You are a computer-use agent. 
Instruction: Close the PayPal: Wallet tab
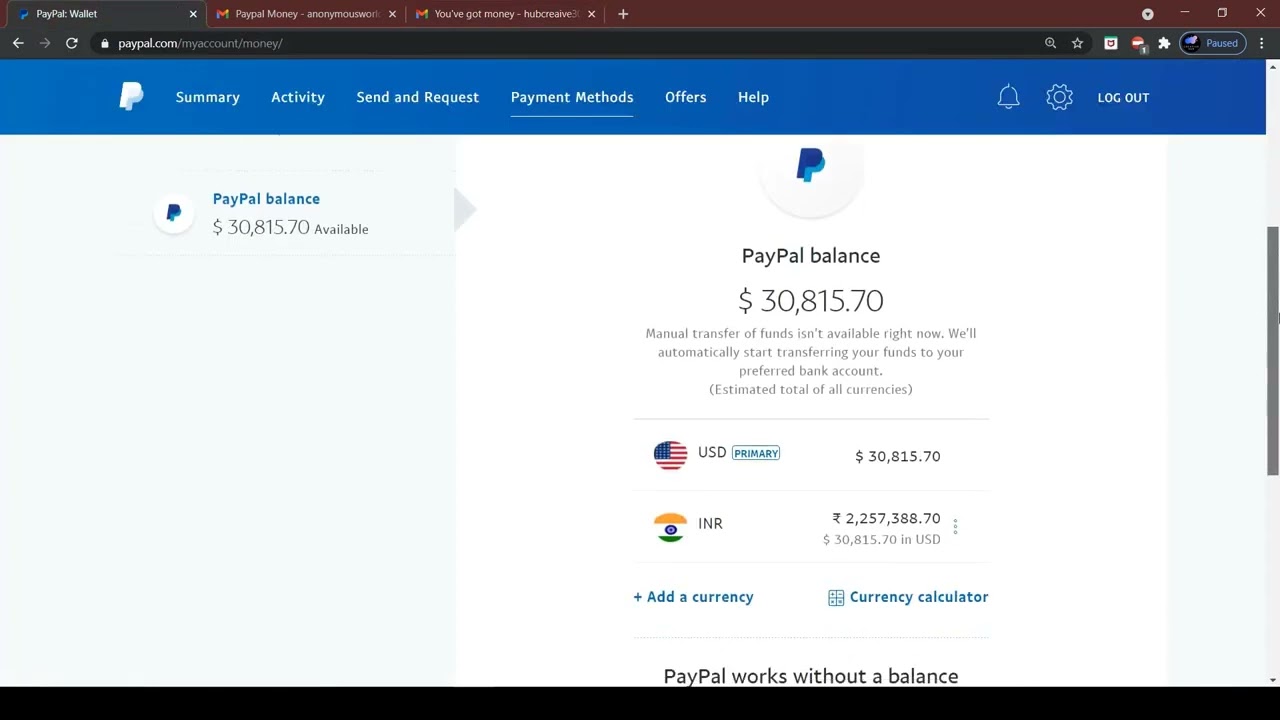193,14
